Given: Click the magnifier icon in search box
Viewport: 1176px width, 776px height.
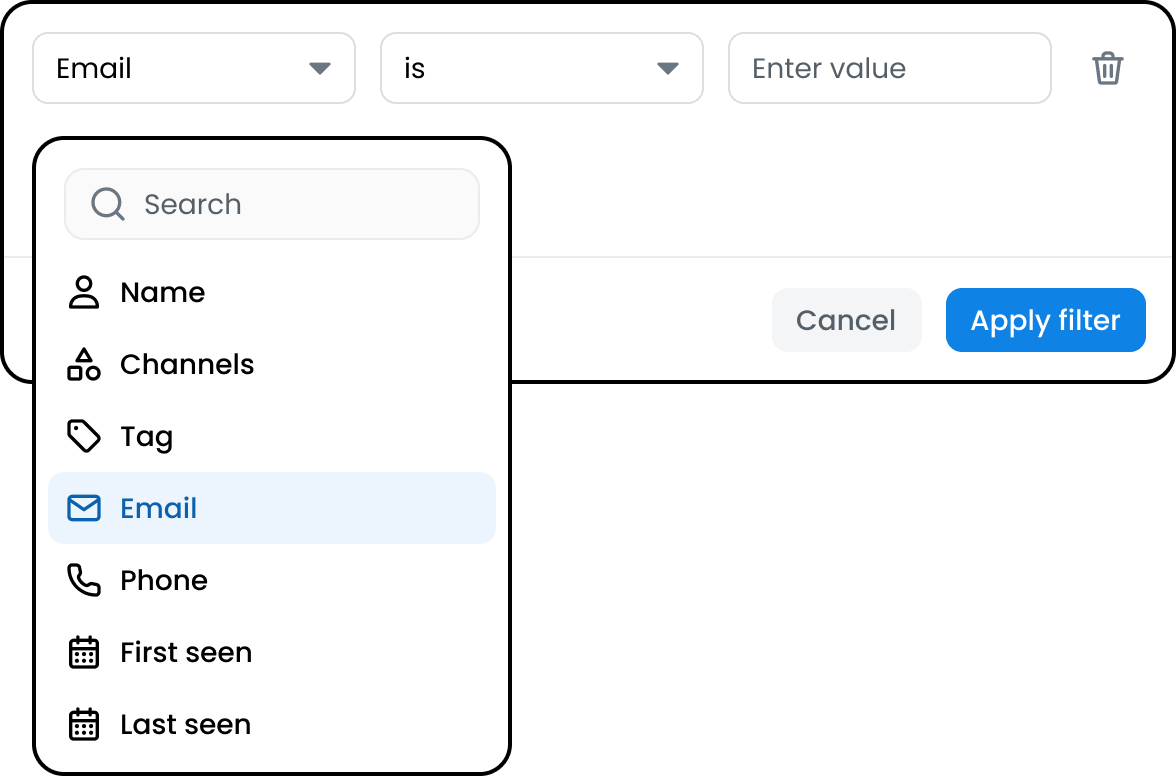Looking at the screenshot, I should coord(108,204).
